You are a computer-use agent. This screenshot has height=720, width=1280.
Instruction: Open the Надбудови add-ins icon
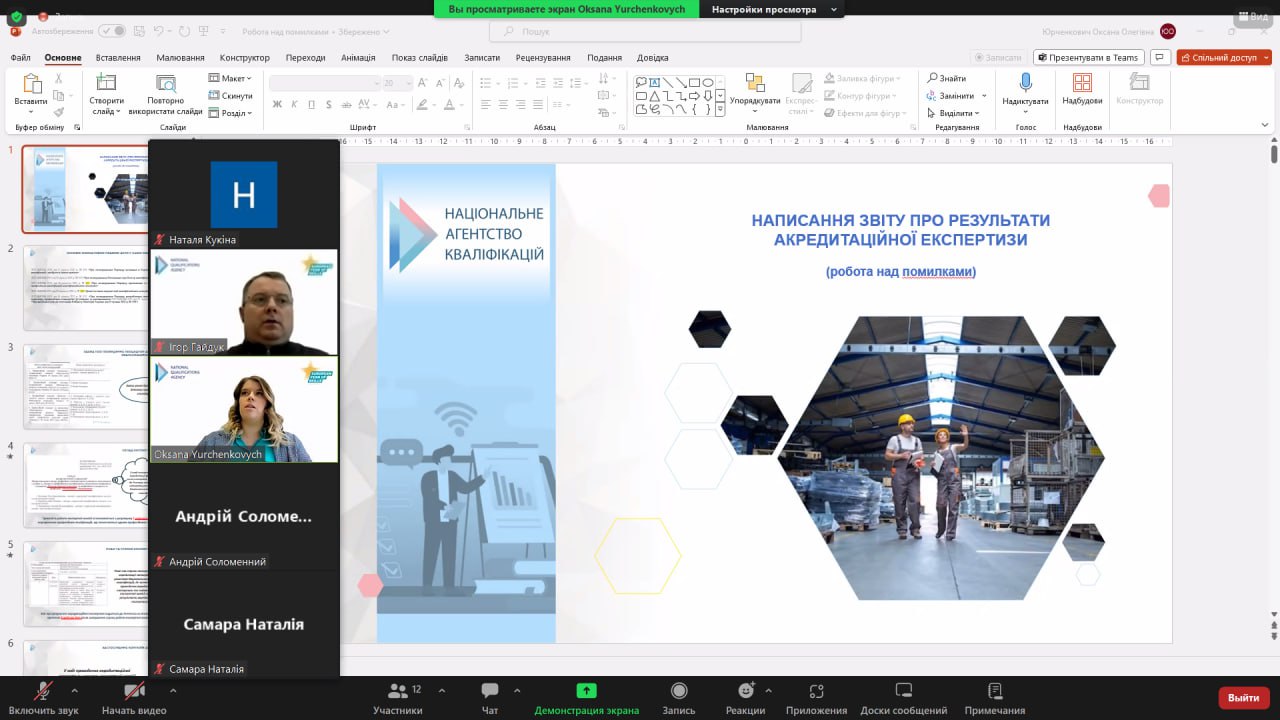coord(1082,84)
